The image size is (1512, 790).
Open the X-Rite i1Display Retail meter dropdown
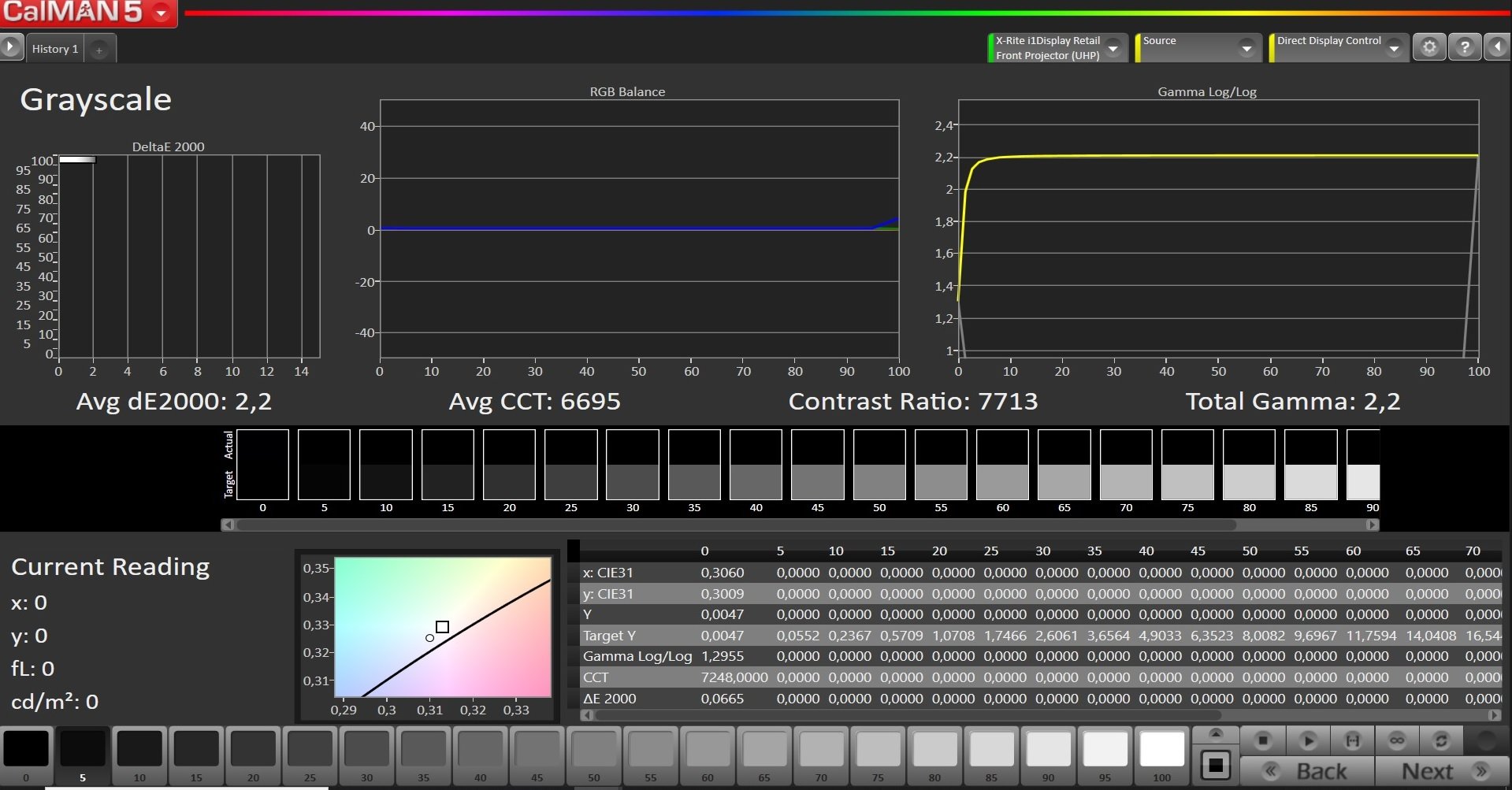1113,48
